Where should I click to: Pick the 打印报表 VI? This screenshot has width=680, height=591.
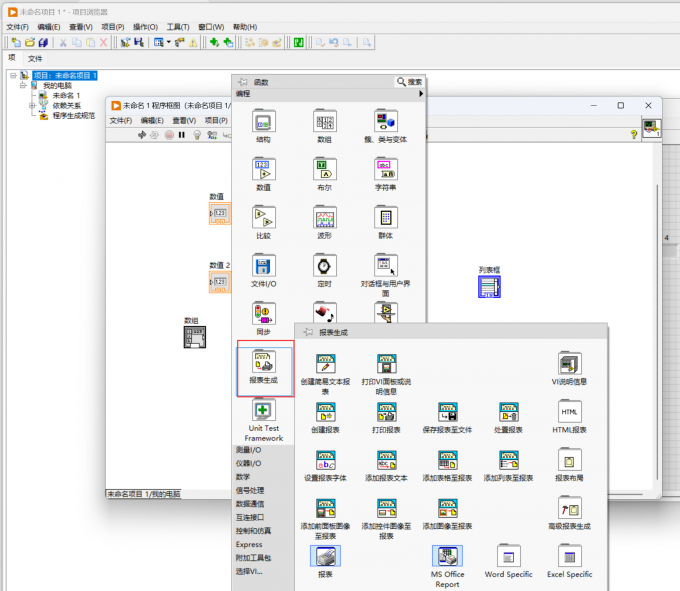click(386, 412)
